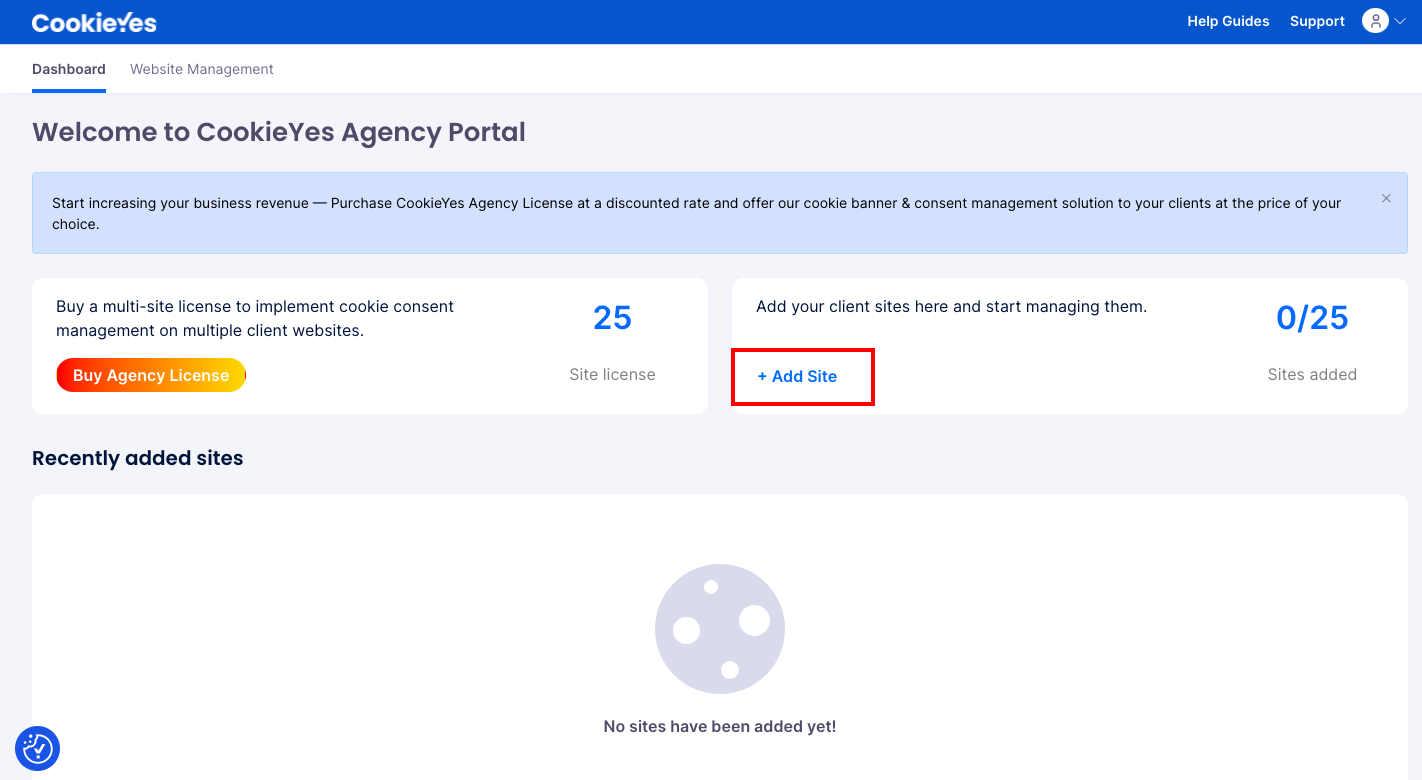This screenshot has height=780, width=1422.
Task: Click the 'Add your client sites here' description
Action: (x=951, y=307)
